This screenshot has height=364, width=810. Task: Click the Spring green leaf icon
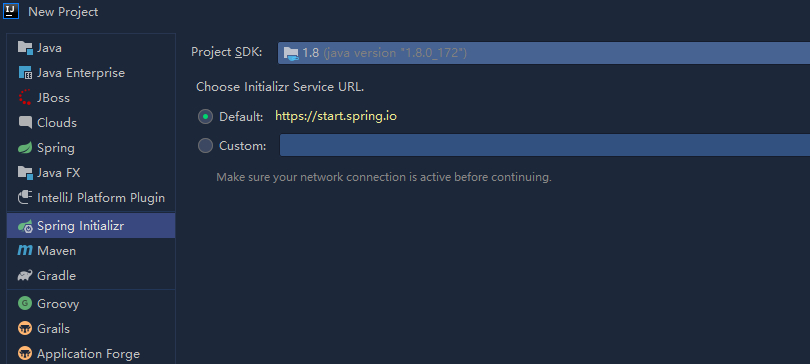click(25, 148)
